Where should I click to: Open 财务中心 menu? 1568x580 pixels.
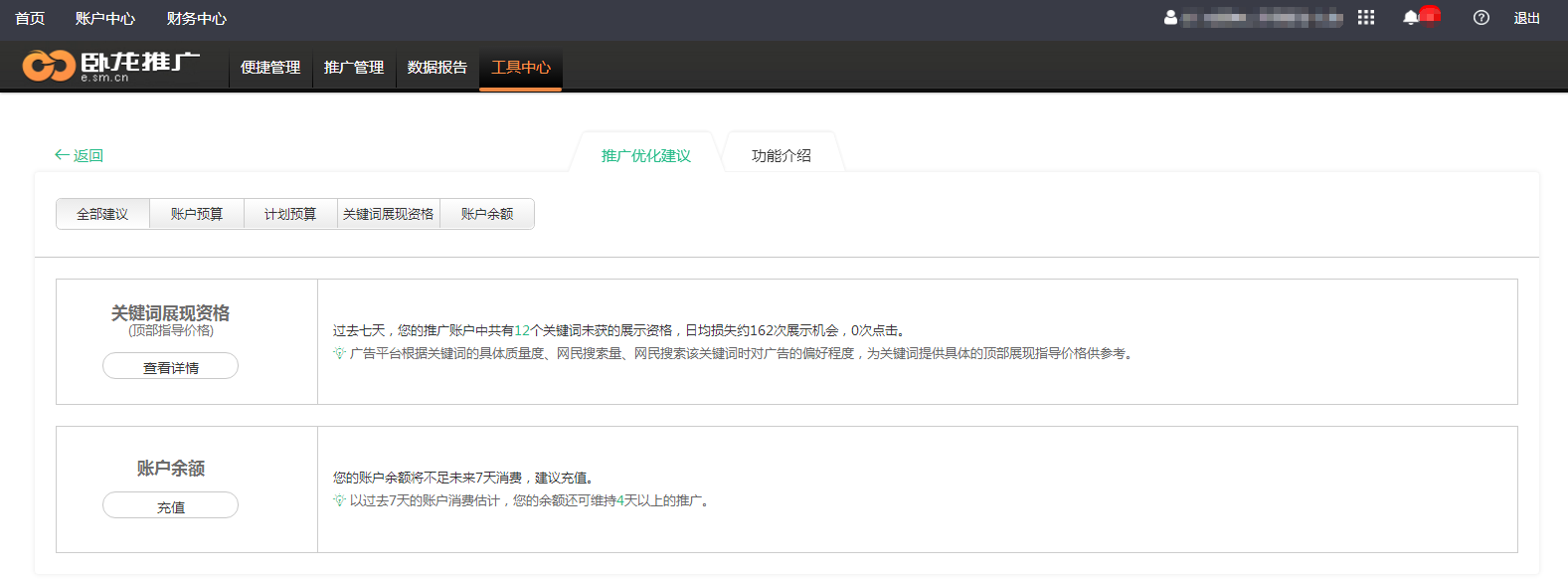point(197,18)
